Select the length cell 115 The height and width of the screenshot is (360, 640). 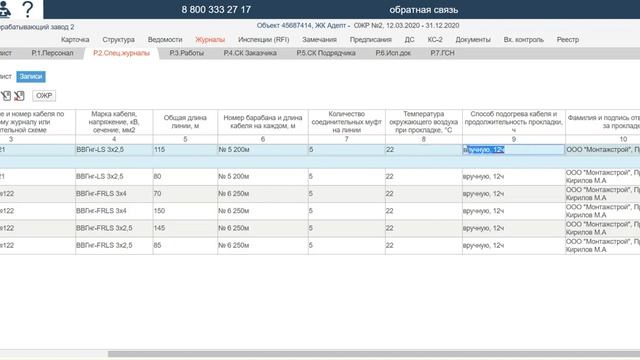[x=185, y=149]
